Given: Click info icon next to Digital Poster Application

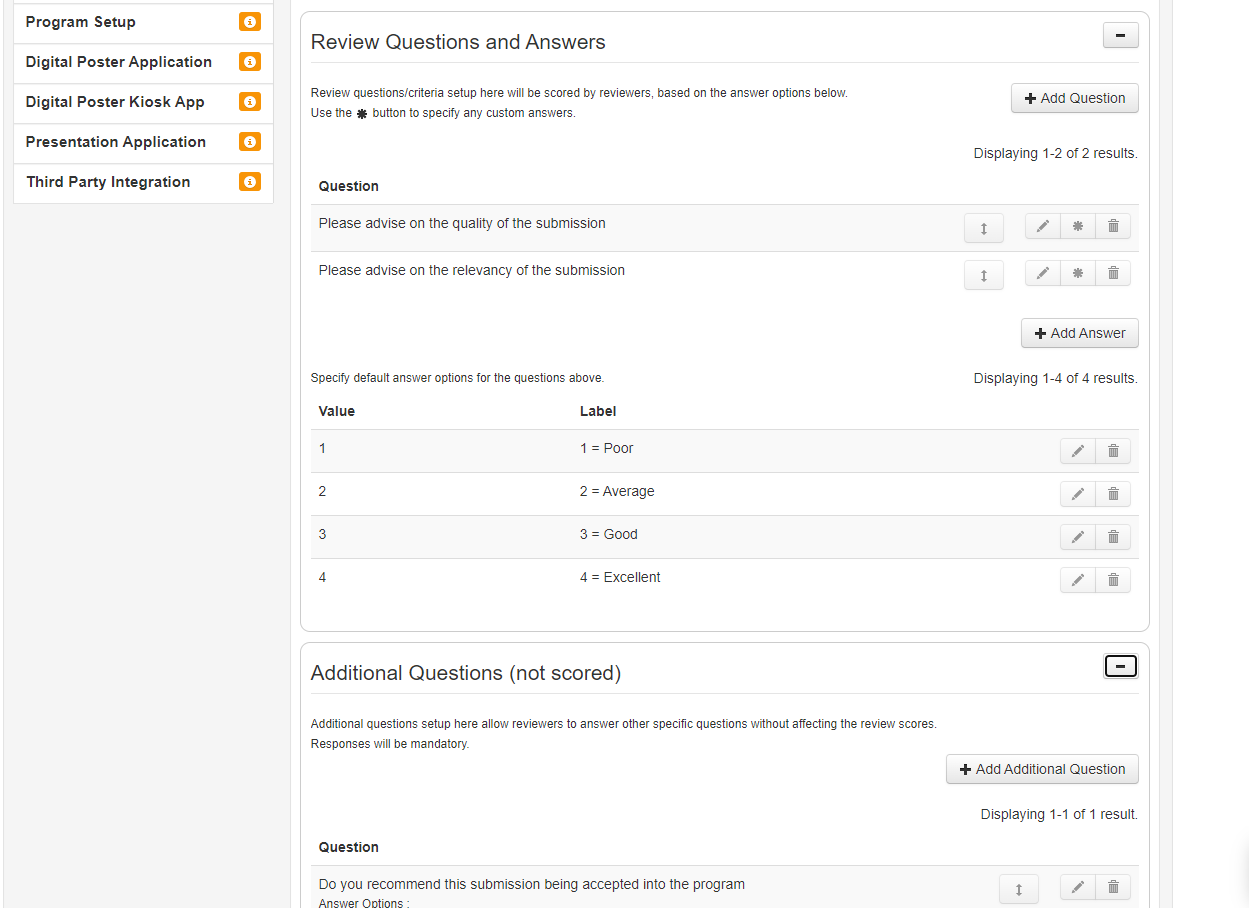Looking at the screenshot, I should tap(250, 62).
